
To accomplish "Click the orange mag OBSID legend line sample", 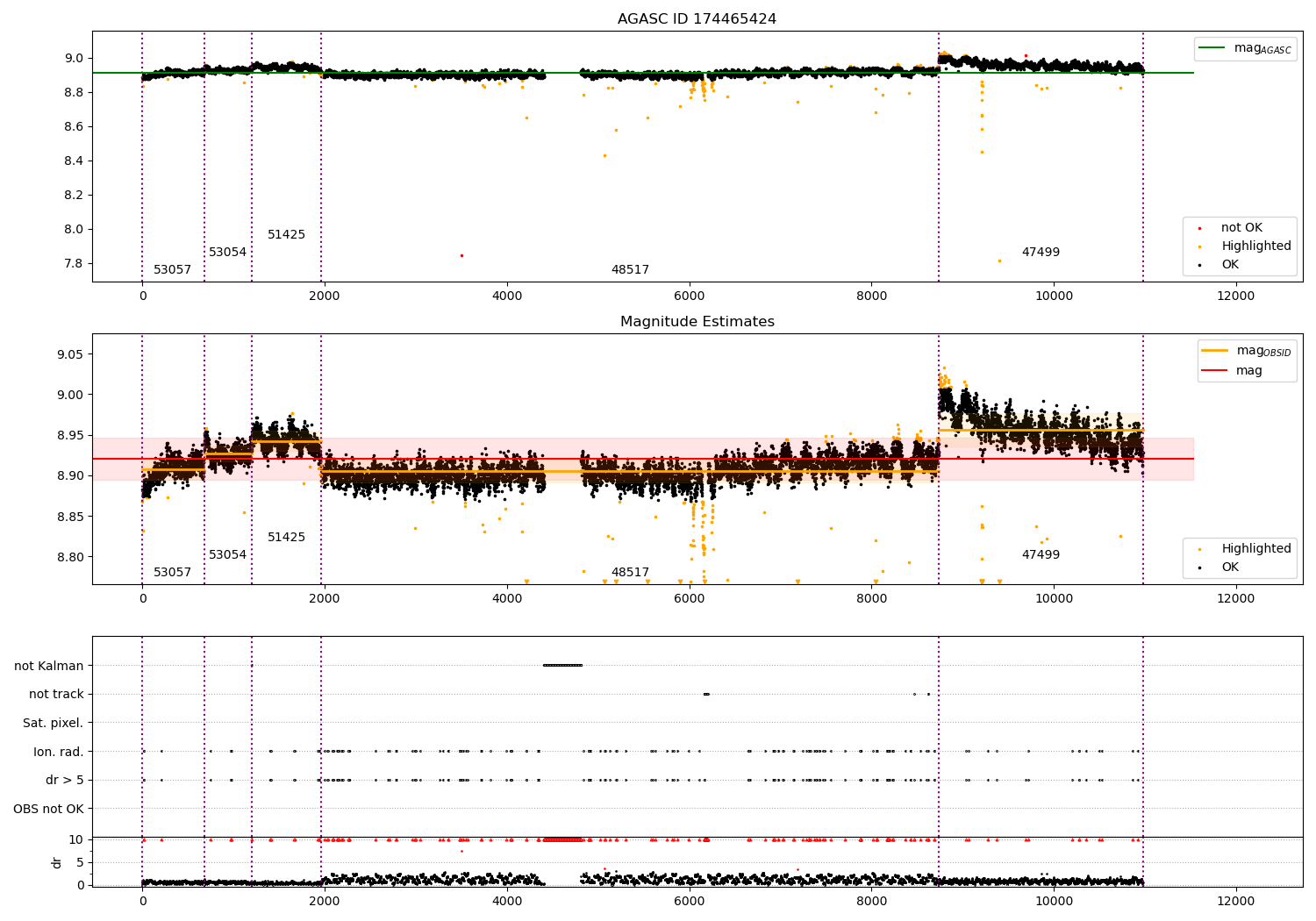I will [x=1215, y=350].
